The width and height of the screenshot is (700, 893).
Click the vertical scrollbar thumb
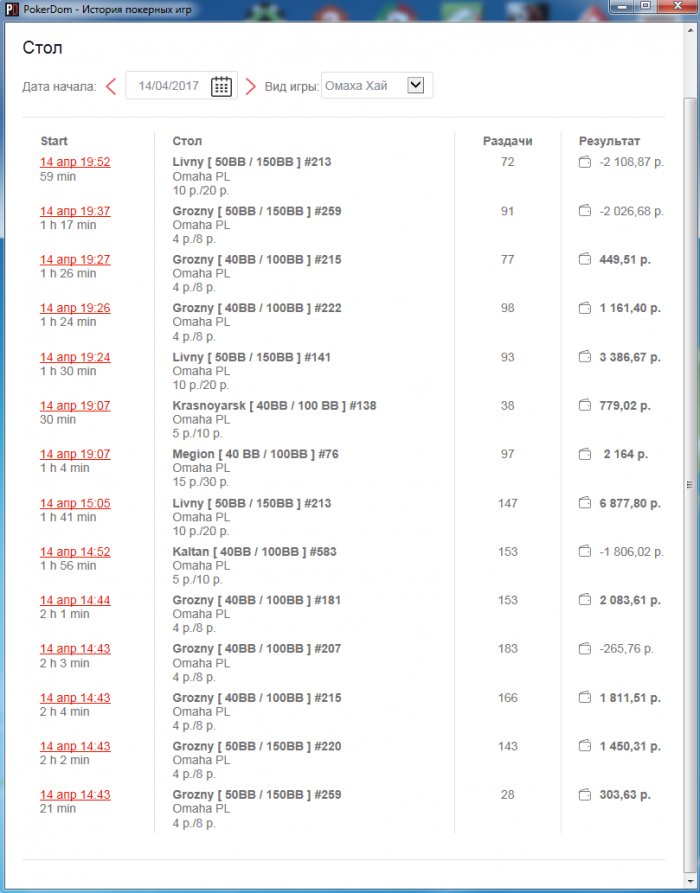click(688, 484)
